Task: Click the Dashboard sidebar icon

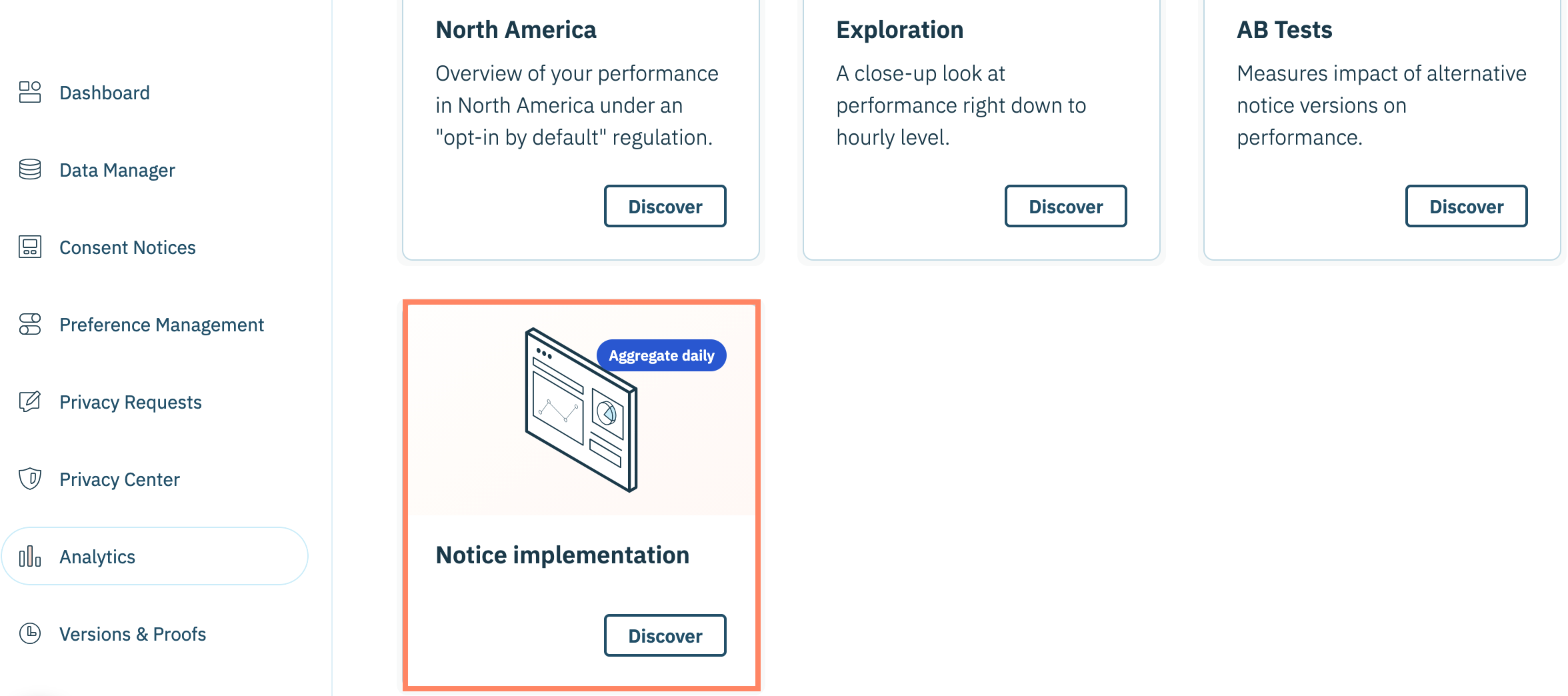Action: coord(30,92)
